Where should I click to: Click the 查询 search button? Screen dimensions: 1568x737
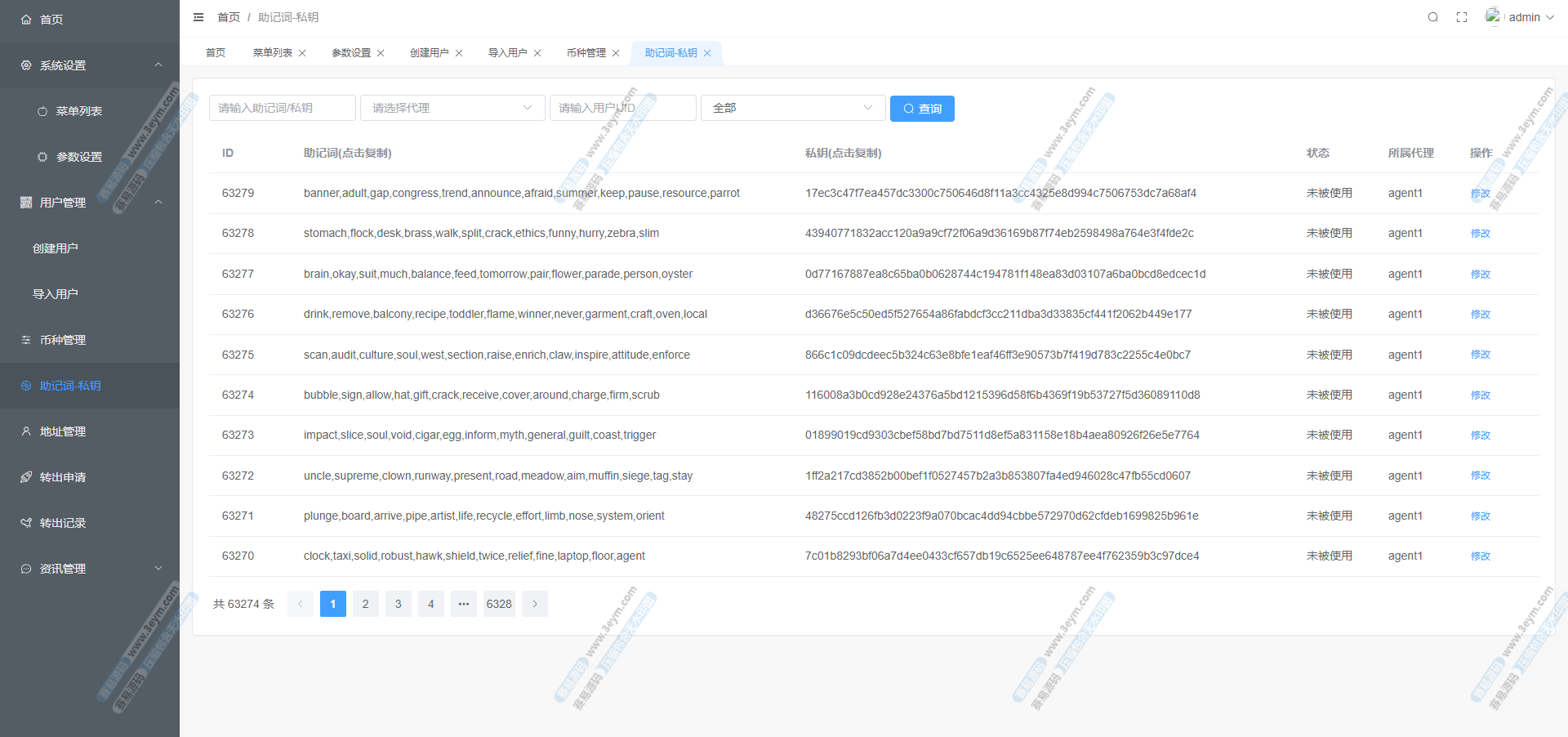tap(922, 109)
